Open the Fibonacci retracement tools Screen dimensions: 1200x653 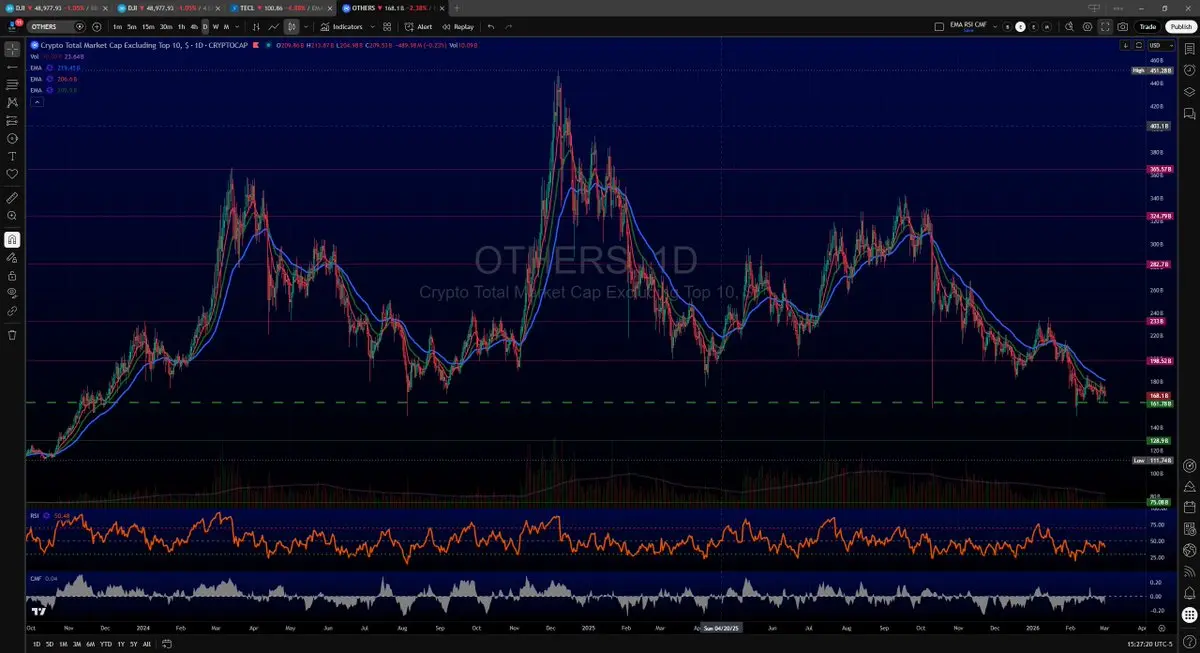coord(12,84)
